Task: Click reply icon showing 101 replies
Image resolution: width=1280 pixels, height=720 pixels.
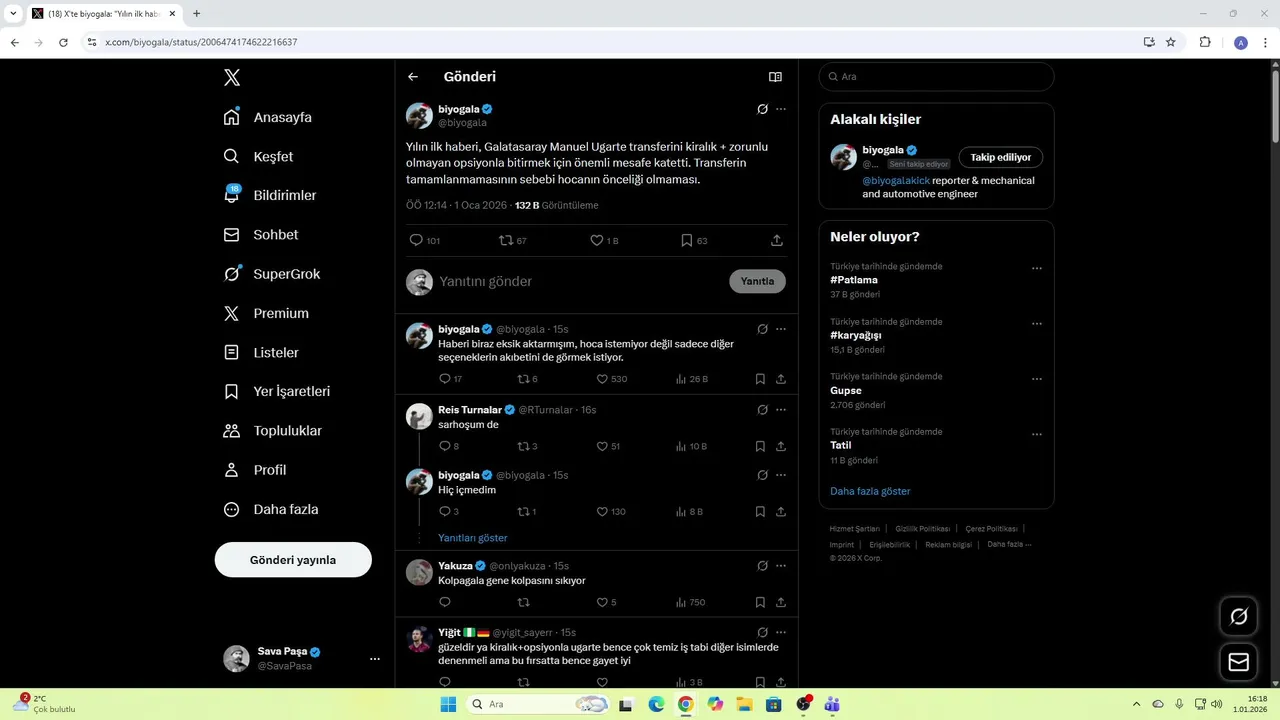Action: [x=416, y=240]
